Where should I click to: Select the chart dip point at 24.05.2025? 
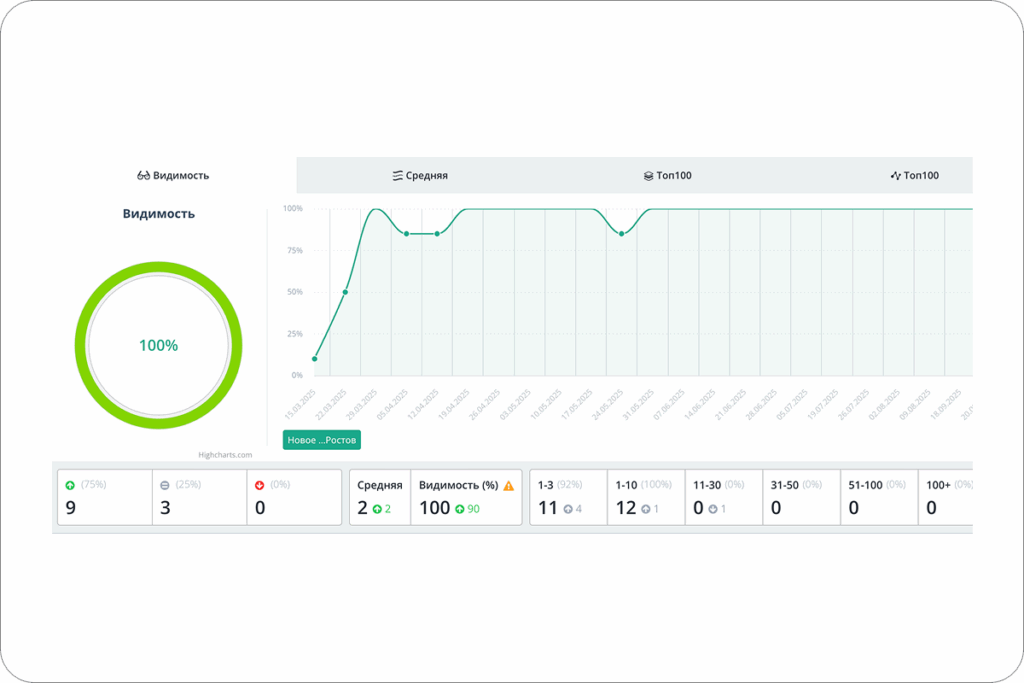click(622, 234)
